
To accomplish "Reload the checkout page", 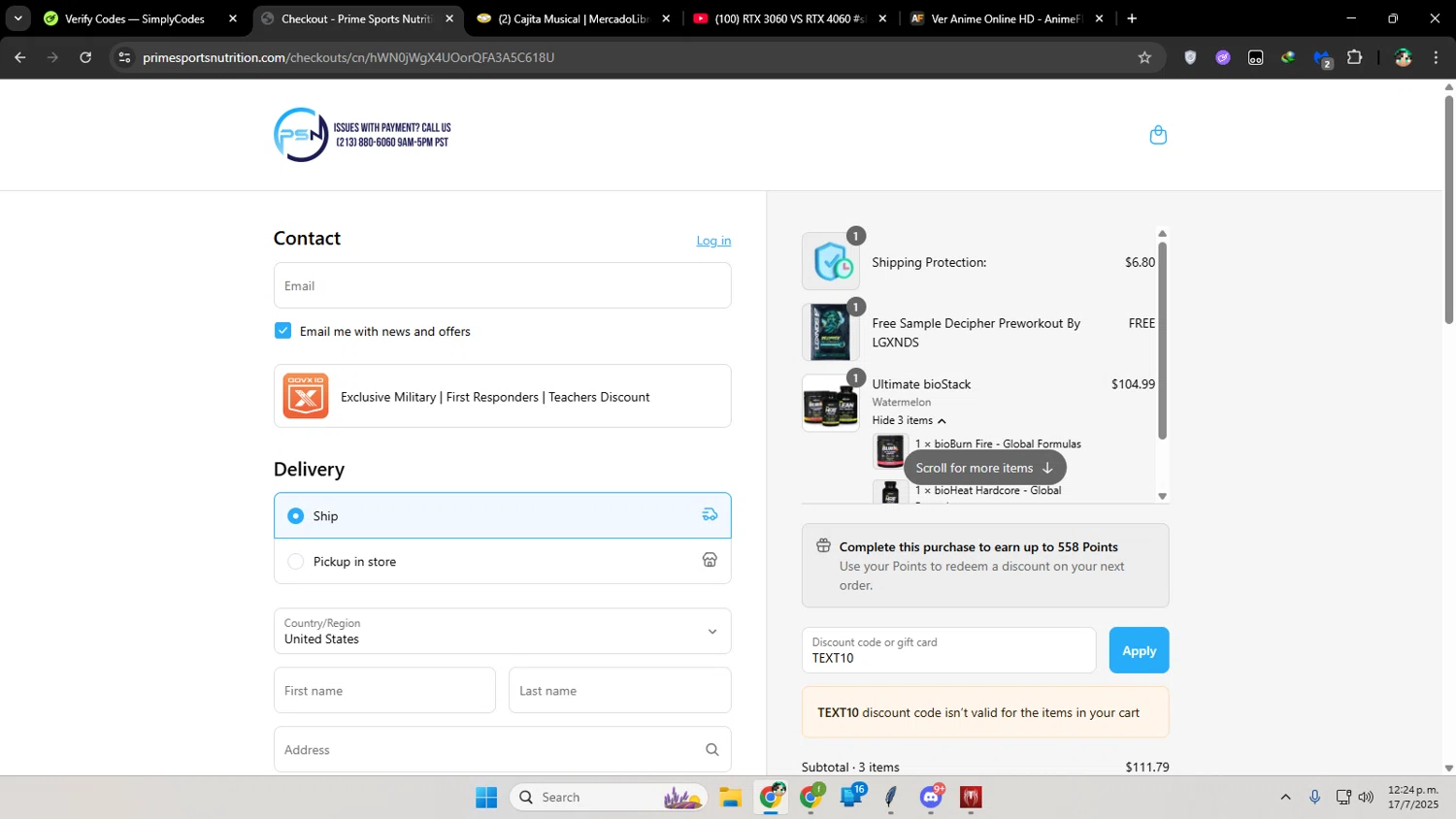I will [85, 57].
